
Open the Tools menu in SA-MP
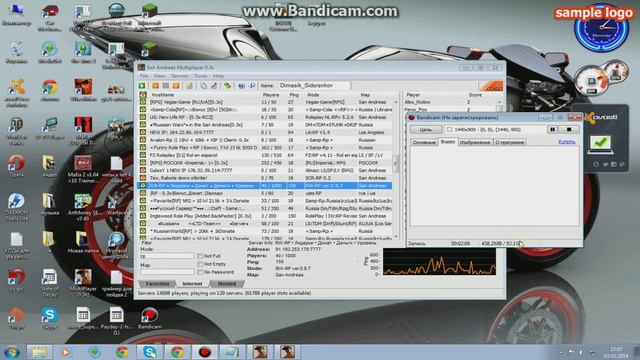coord(201,76)
